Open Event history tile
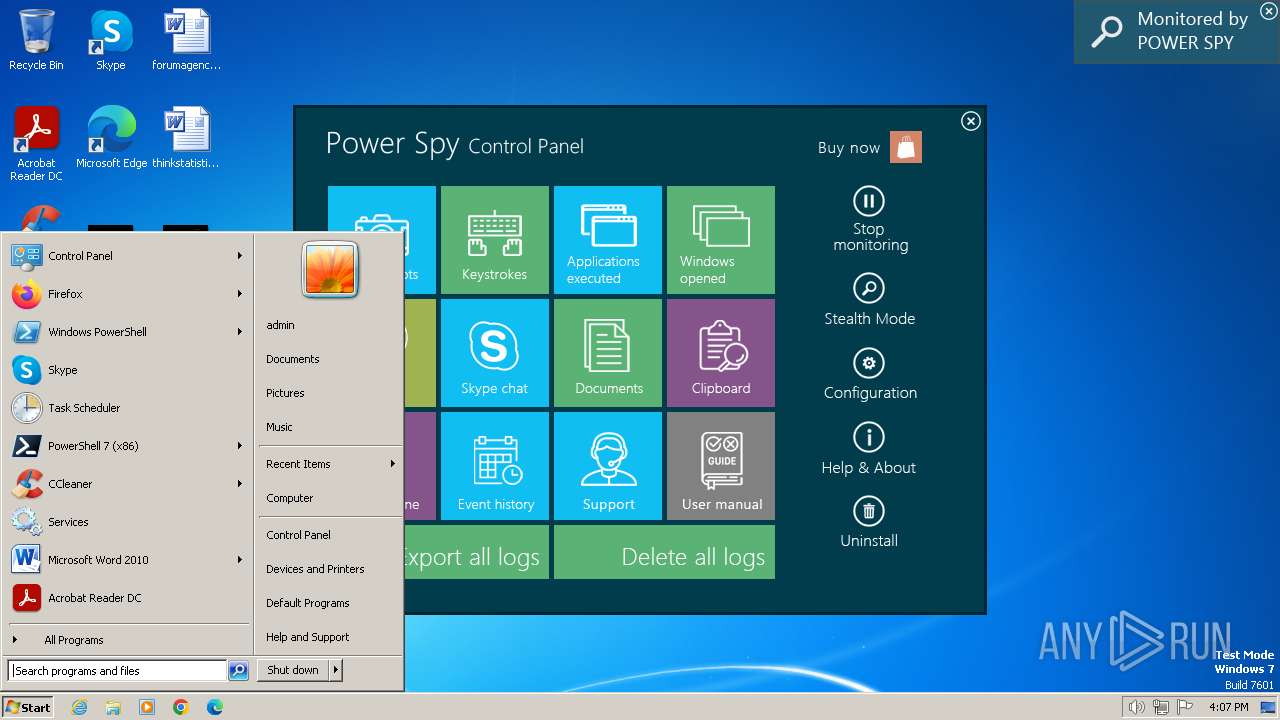The image size is (1280, 720). [495, 466]
